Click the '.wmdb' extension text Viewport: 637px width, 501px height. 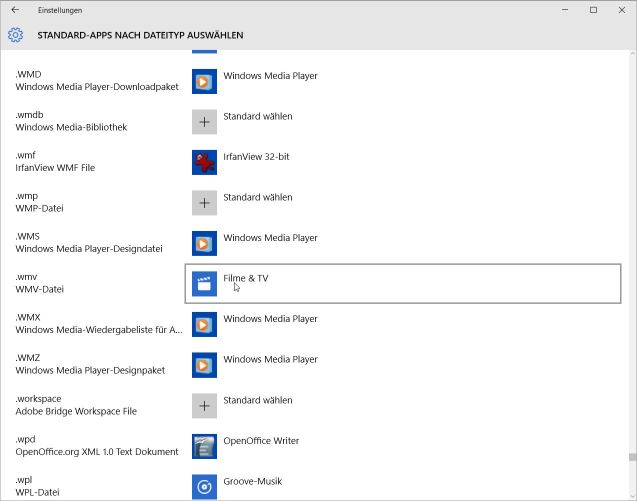coord(29,115)
